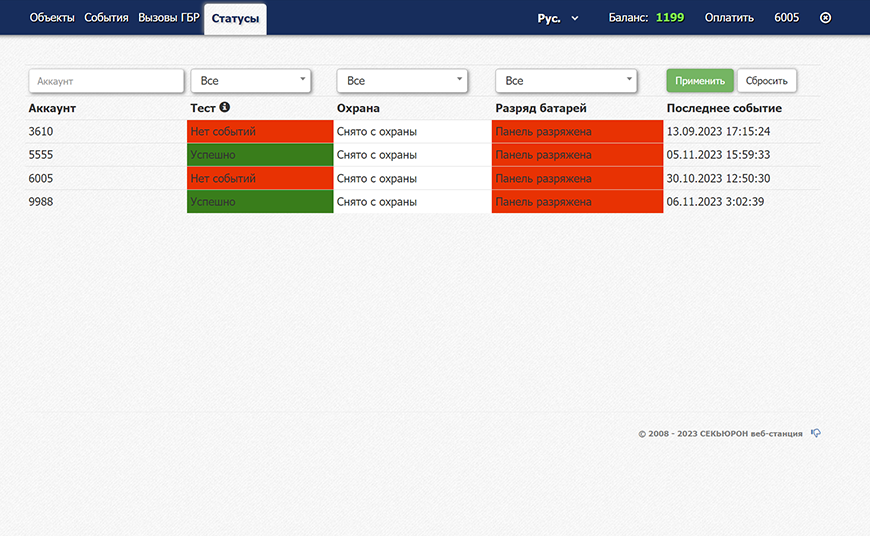Click the Сбросить button
870x536 pixels.
767,81
